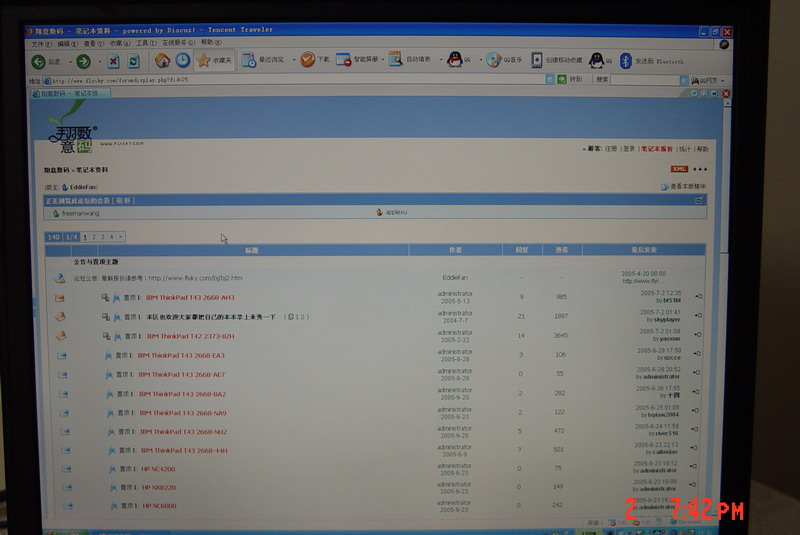
Task: Click the freemanwang member icon
Action: (x=56, y=213)
